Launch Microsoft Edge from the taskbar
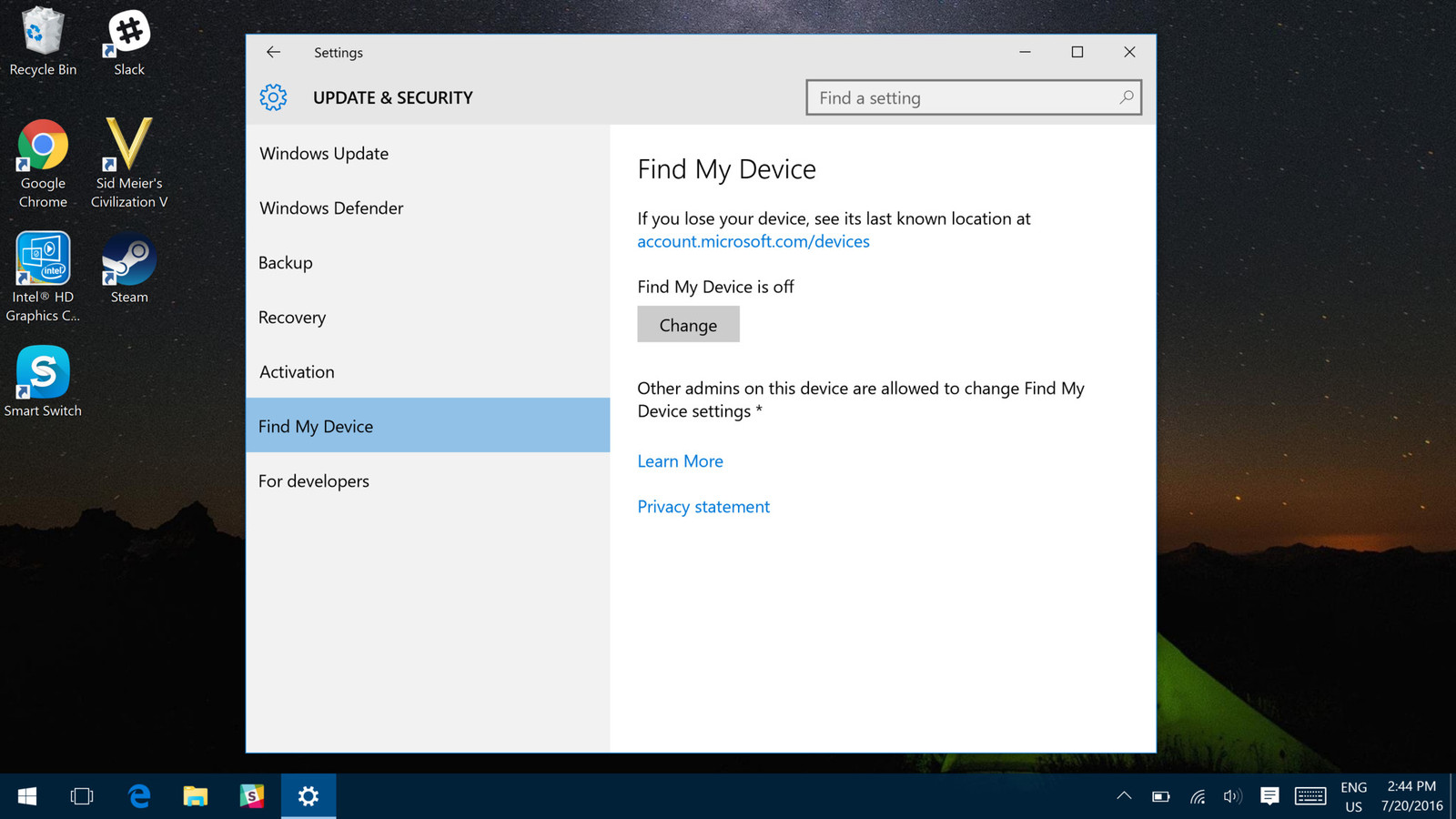This screenshot has width=1456, height=819. (138, 795)
